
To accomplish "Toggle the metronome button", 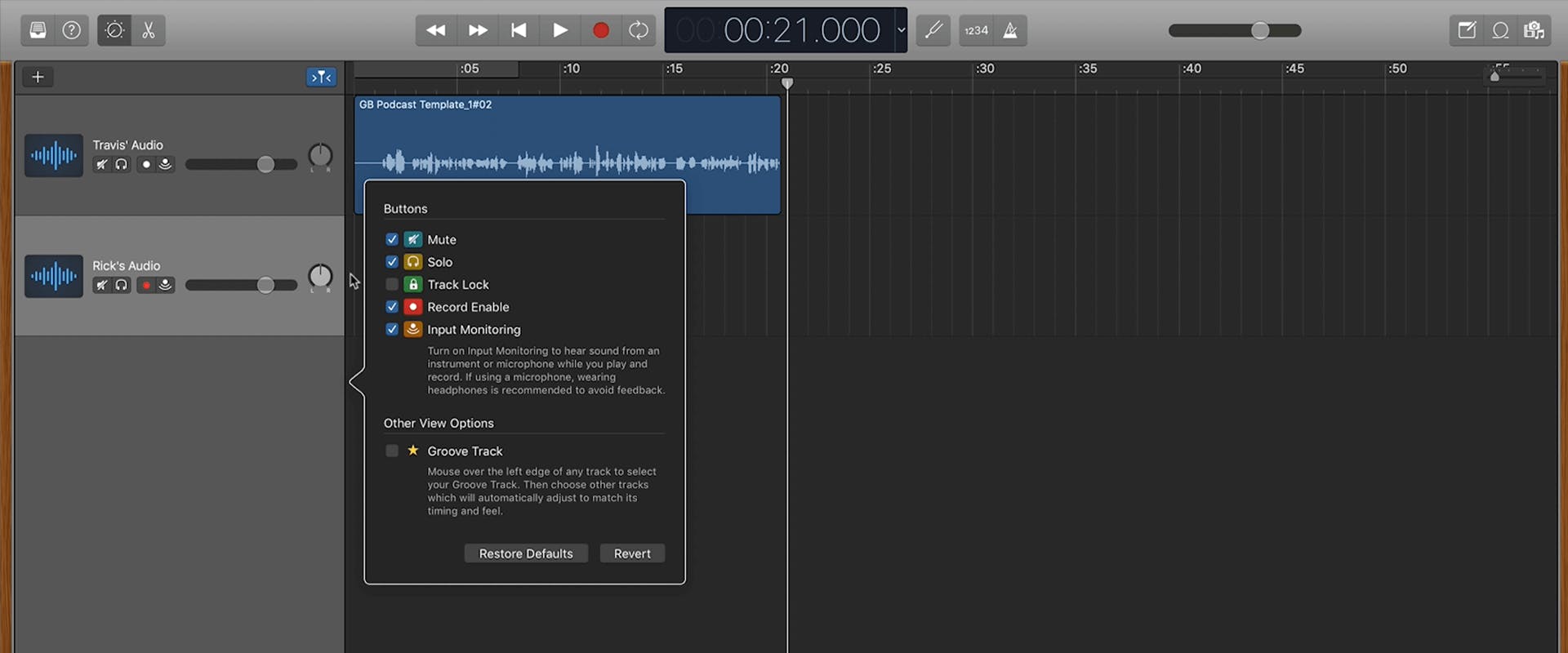I will point(1010,30).
